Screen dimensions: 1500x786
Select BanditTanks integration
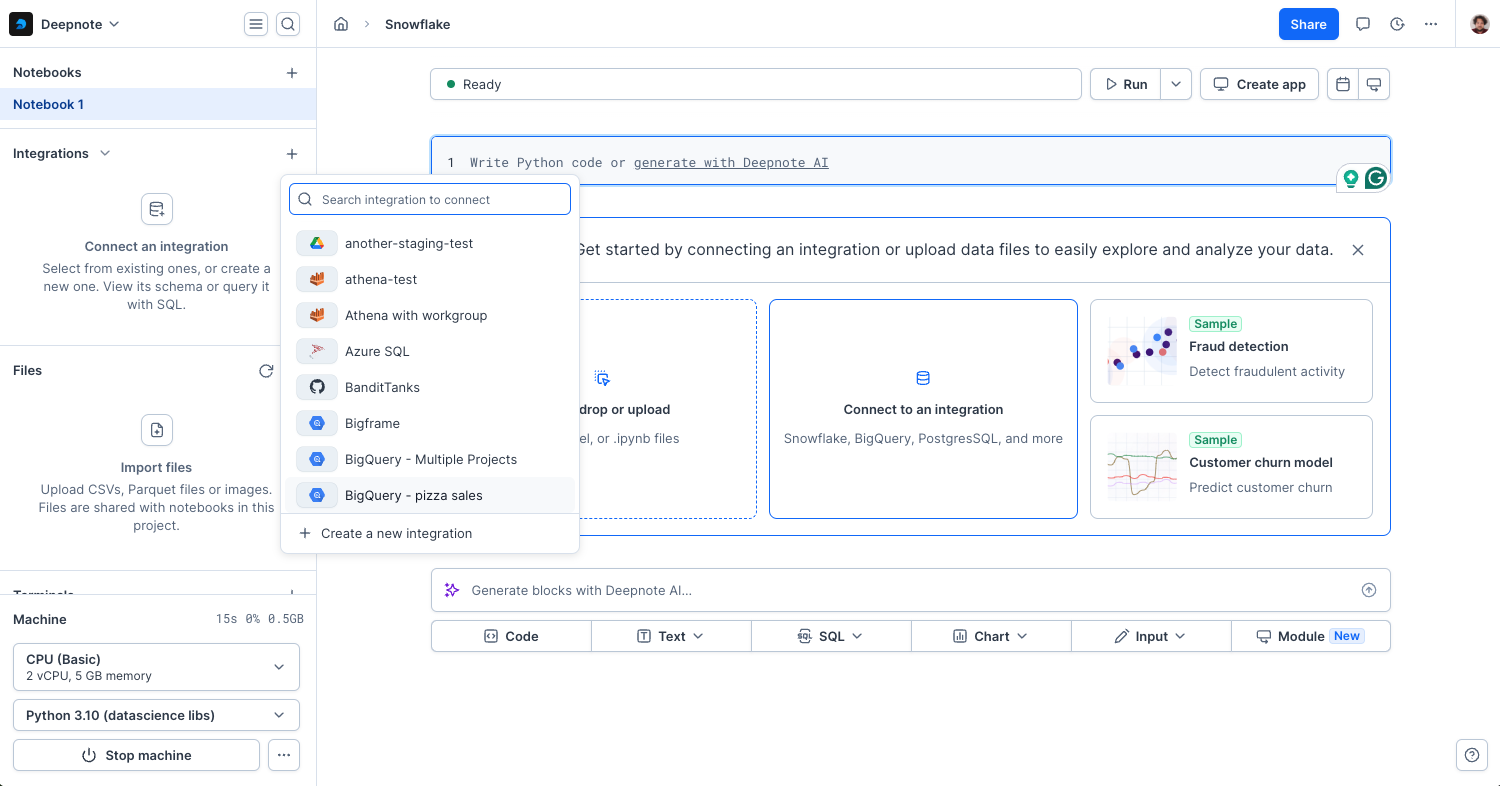click(x=430, y=387)
